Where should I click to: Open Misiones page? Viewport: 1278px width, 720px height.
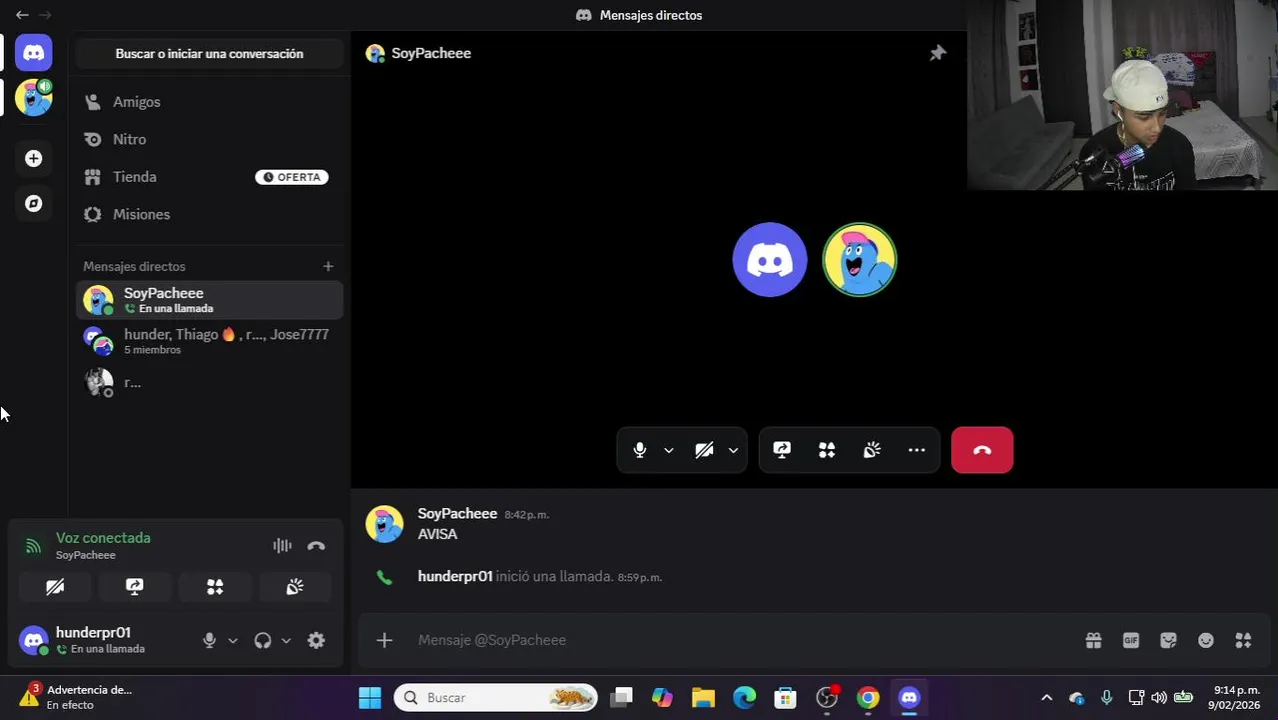(209, 214)
